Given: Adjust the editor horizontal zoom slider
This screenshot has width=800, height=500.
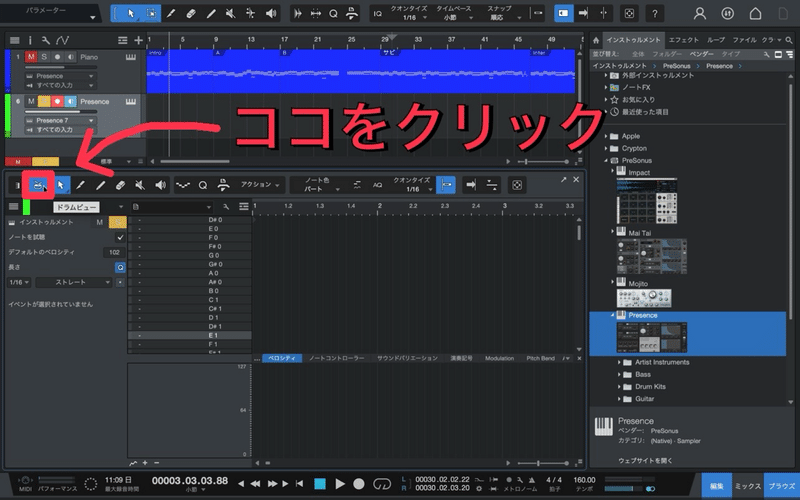Looking at the screenshot, I should pyautogui.click(x=543, y=463).
